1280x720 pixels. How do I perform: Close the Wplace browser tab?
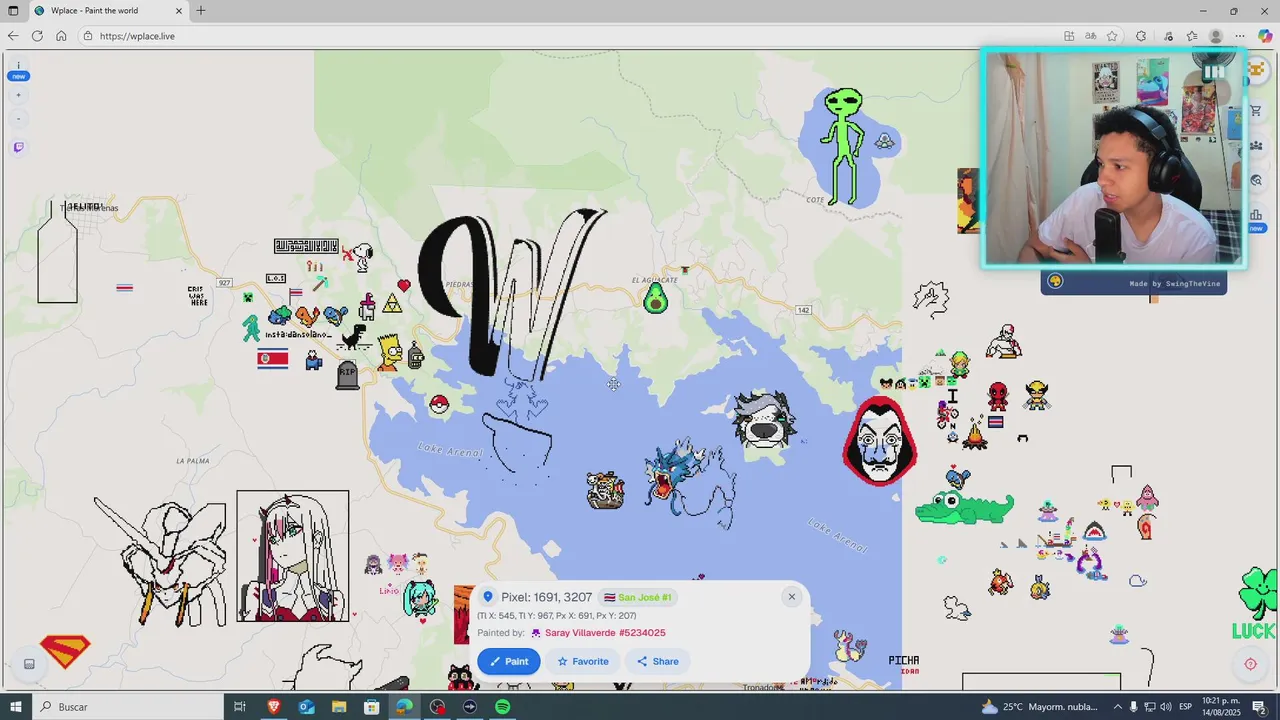(179, 11)
